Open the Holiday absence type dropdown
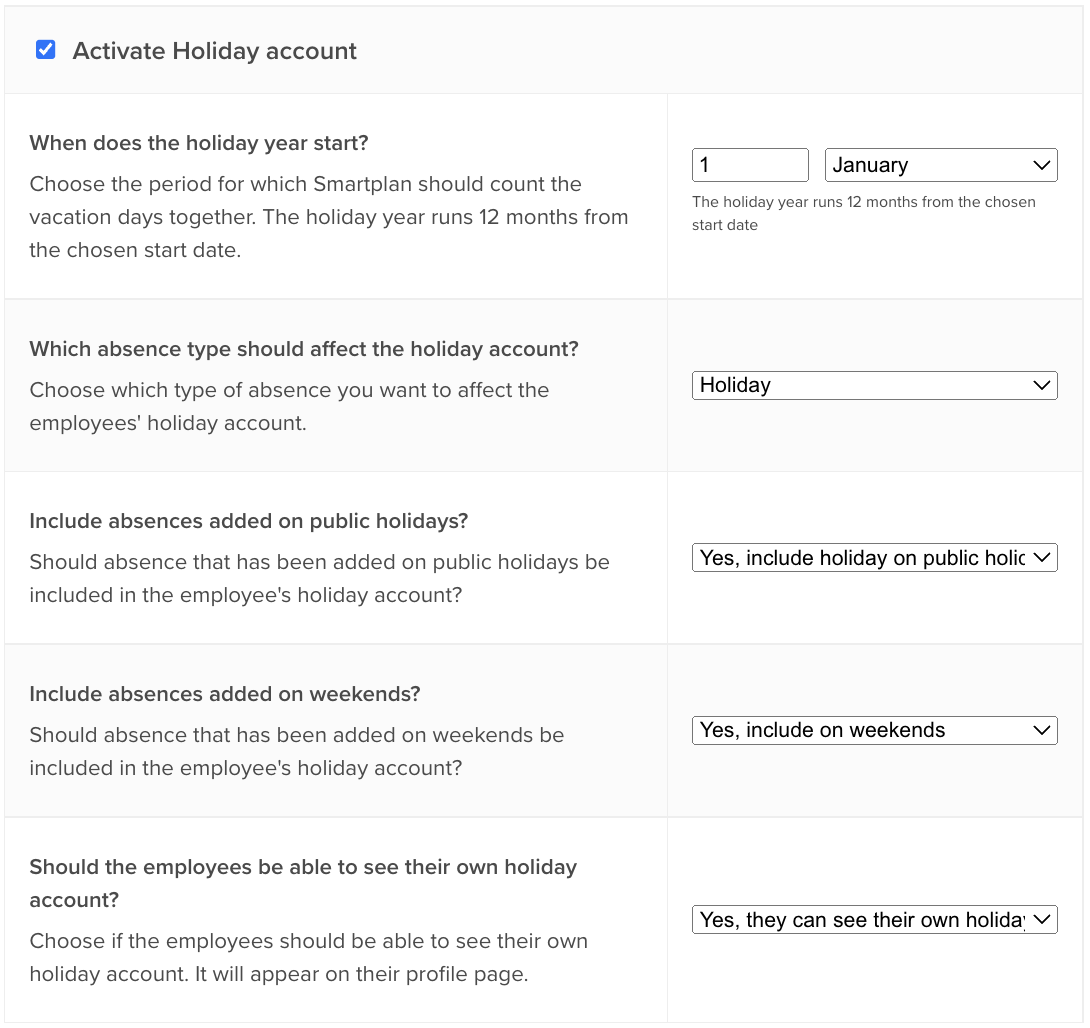1090x1028 pixels. (874, 385)
